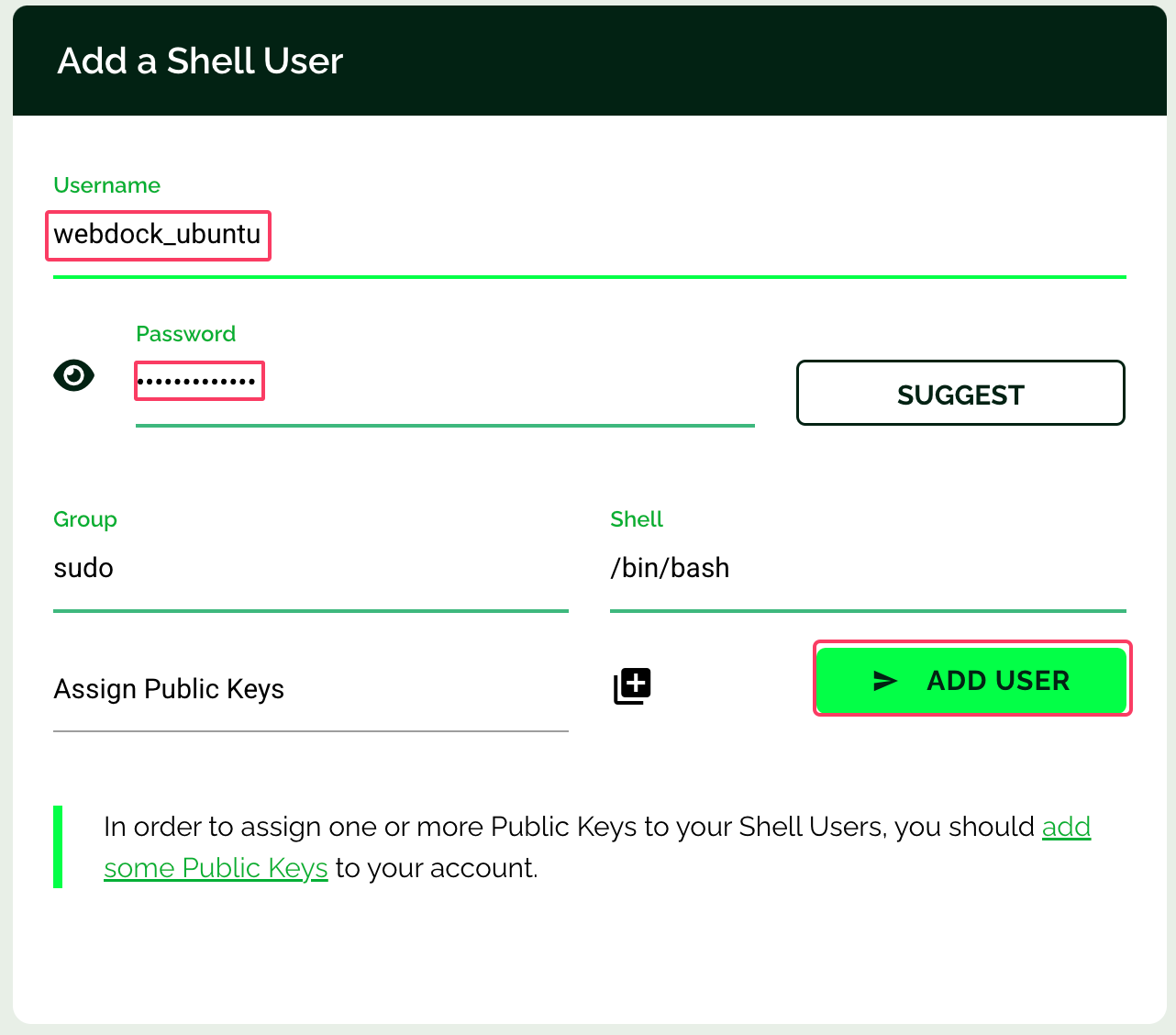Submit the form with ADD USER button
1176x1035 pixels.
tap(971, 680)
